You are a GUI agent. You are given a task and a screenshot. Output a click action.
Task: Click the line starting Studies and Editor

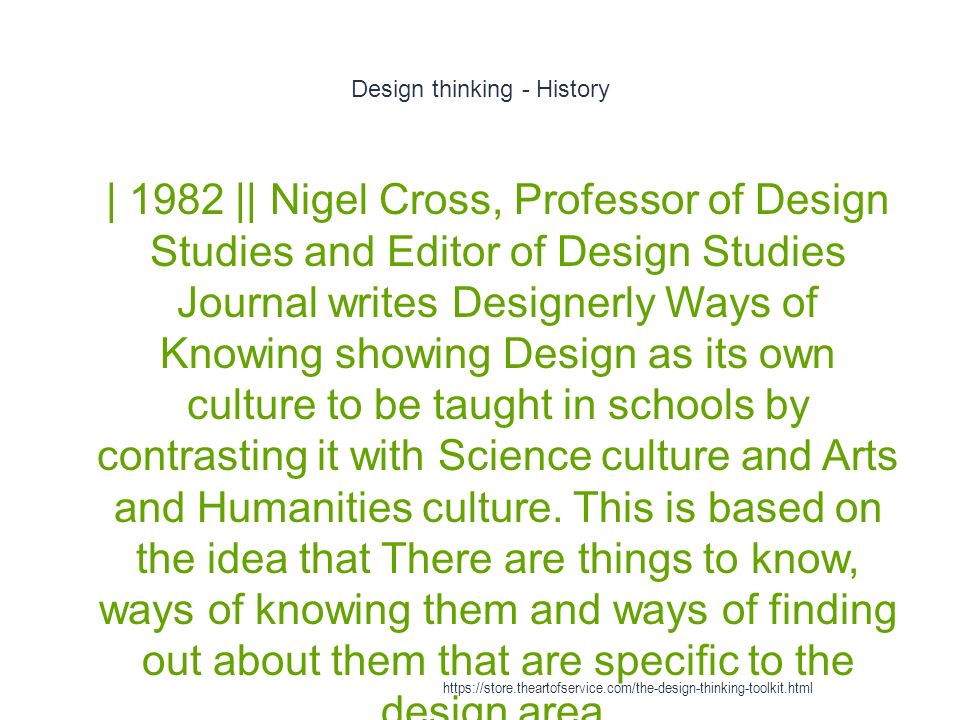[x=498, y=252]
